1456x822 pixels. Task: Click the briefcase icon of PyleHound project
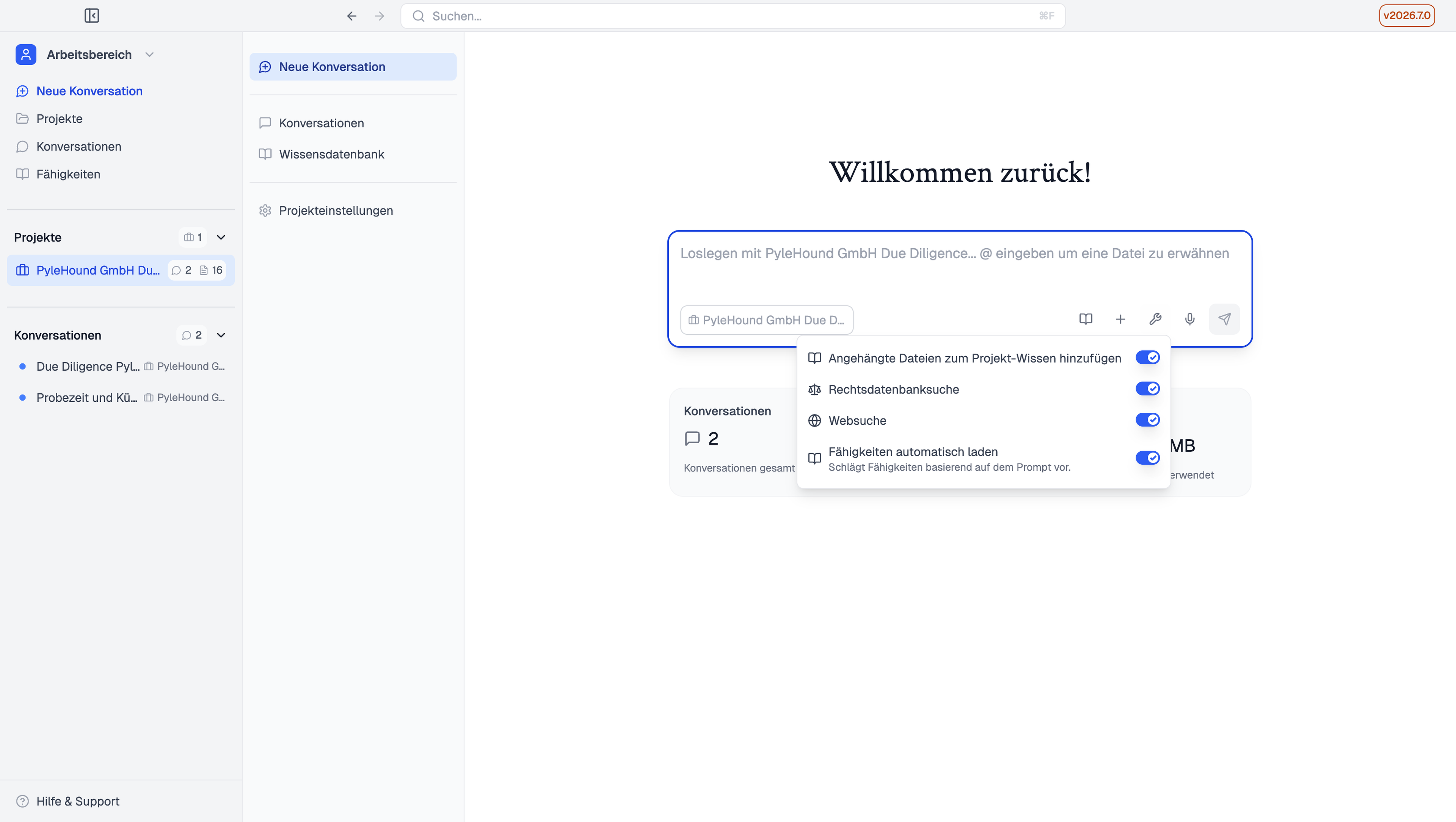[23, 270]
